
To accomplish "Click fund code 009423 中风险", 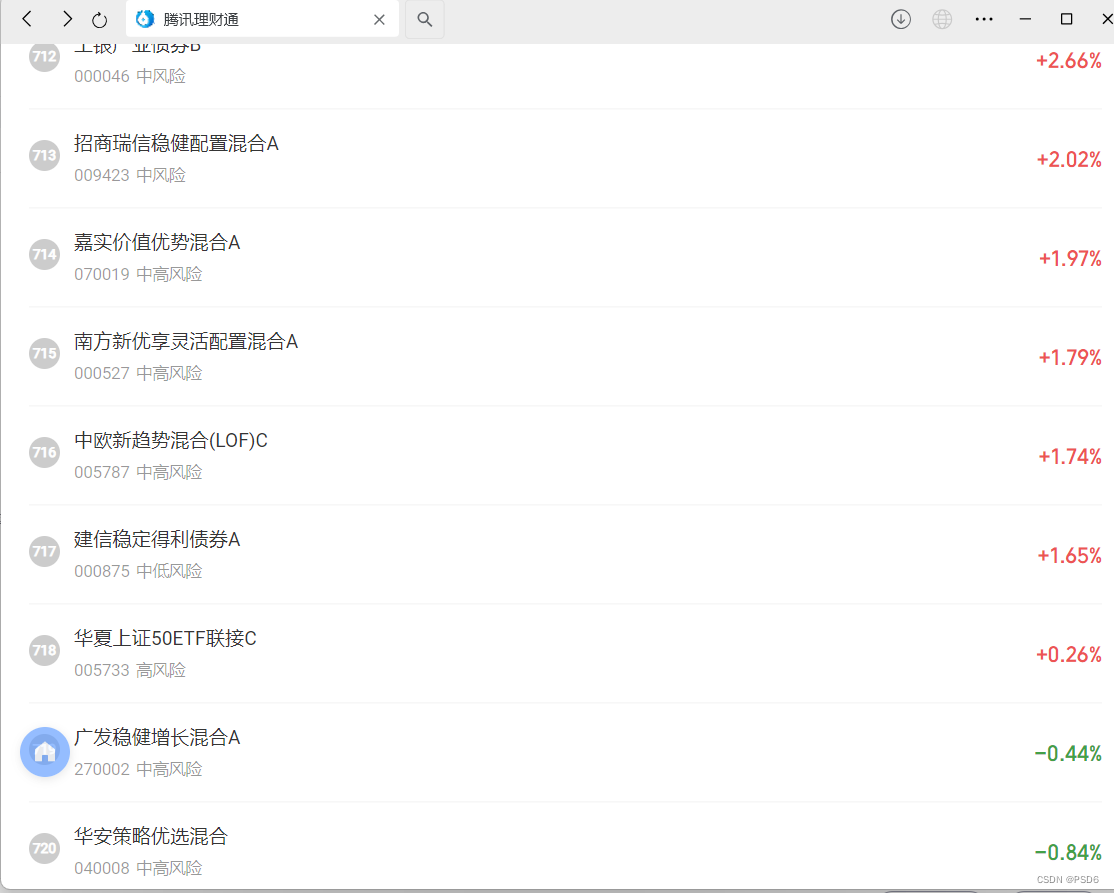I will 130,175.
